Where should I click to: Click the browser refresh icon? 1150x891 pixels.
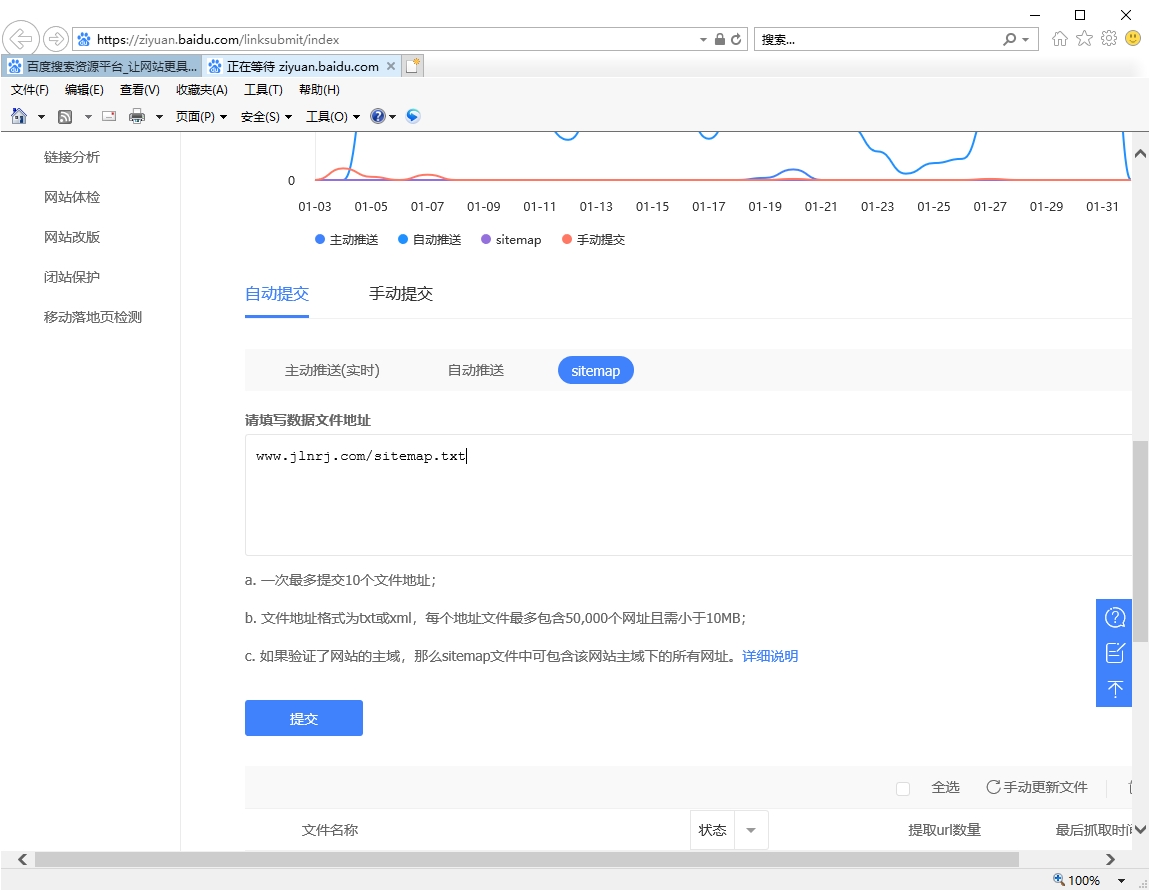click(x=737, y=40)
